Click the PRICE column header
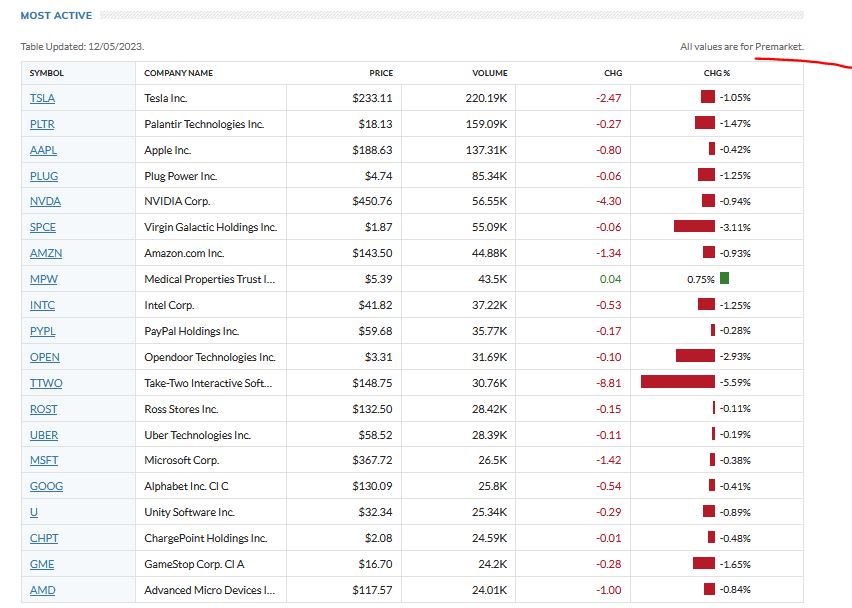The width and height of the screenshot is (852, 608). coord(381,73)
